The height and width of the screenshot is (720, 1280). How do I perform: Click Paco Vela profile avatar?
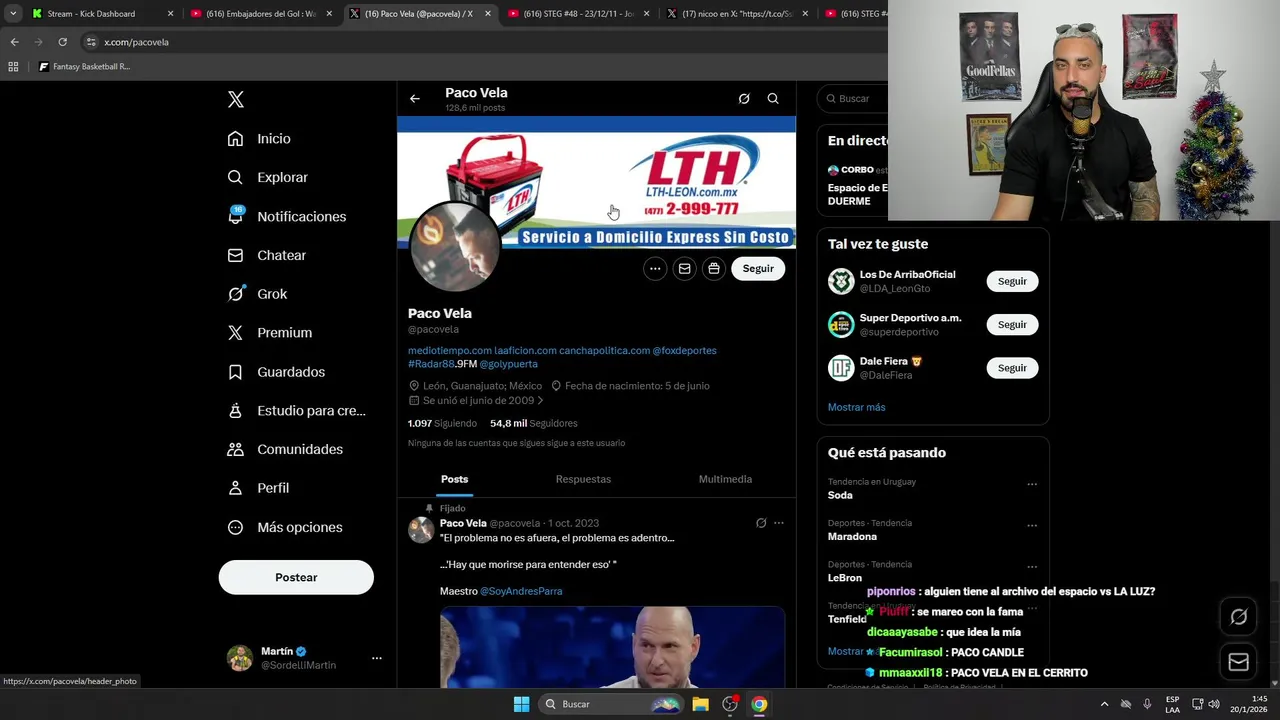pos(455,247)
